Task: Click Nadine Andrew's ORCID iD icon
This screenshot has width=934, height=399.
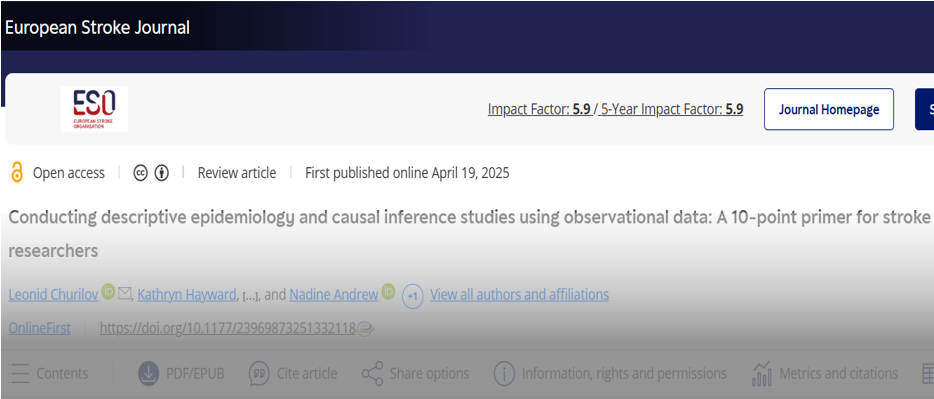Action: pyautogui.click(x=388, y=292)
